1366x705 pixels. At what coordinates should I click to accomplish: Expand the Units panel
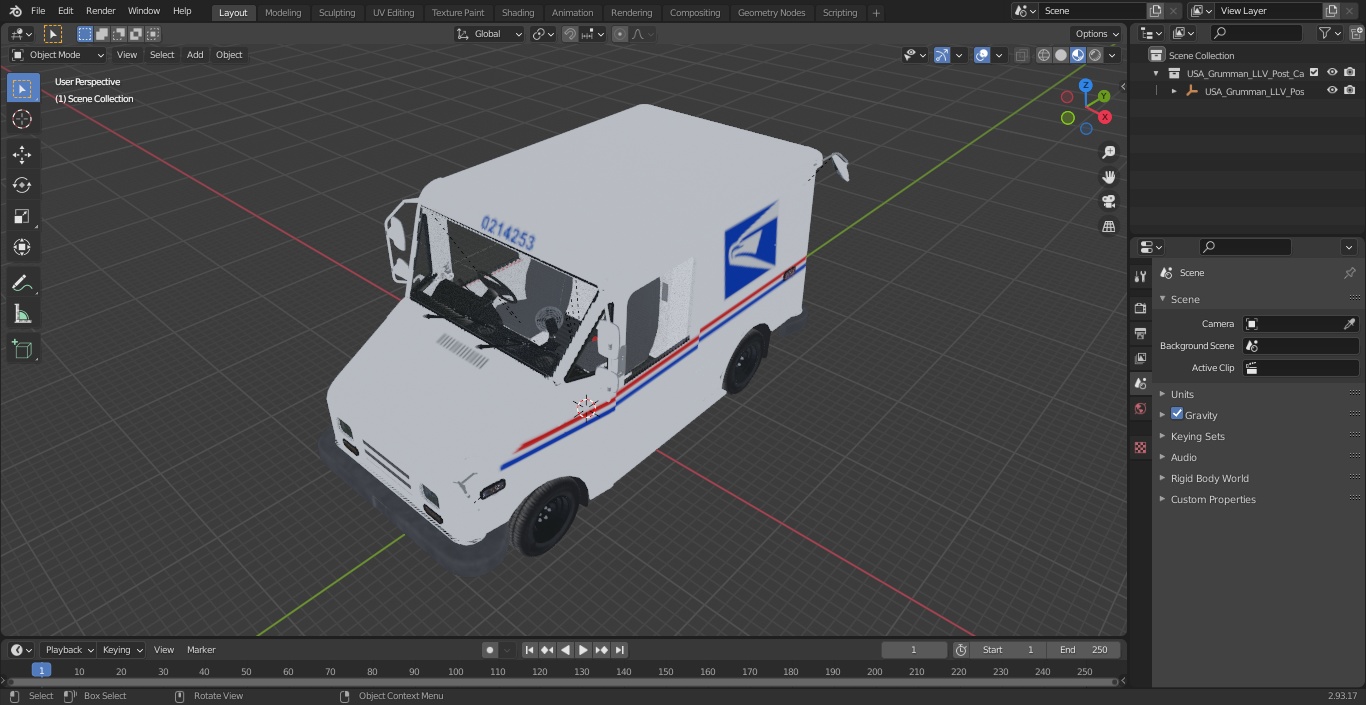1182,394
